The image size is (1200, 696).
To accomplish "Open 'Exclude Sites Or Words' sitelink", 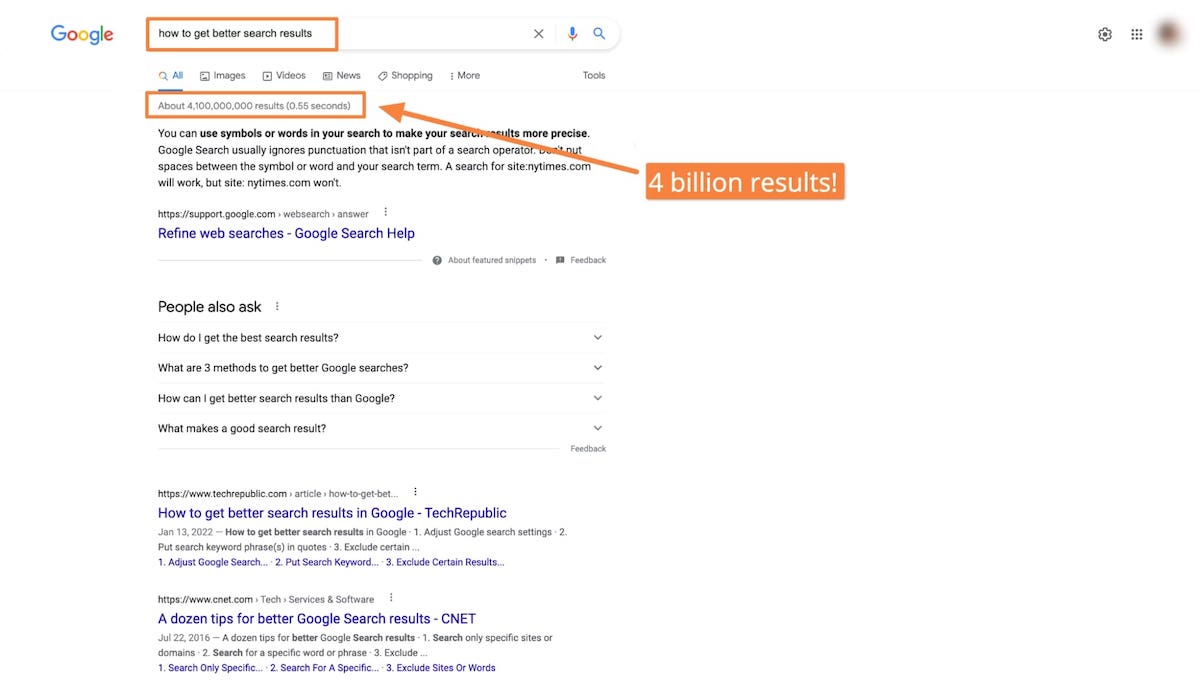I will click(x=440, y=668).
